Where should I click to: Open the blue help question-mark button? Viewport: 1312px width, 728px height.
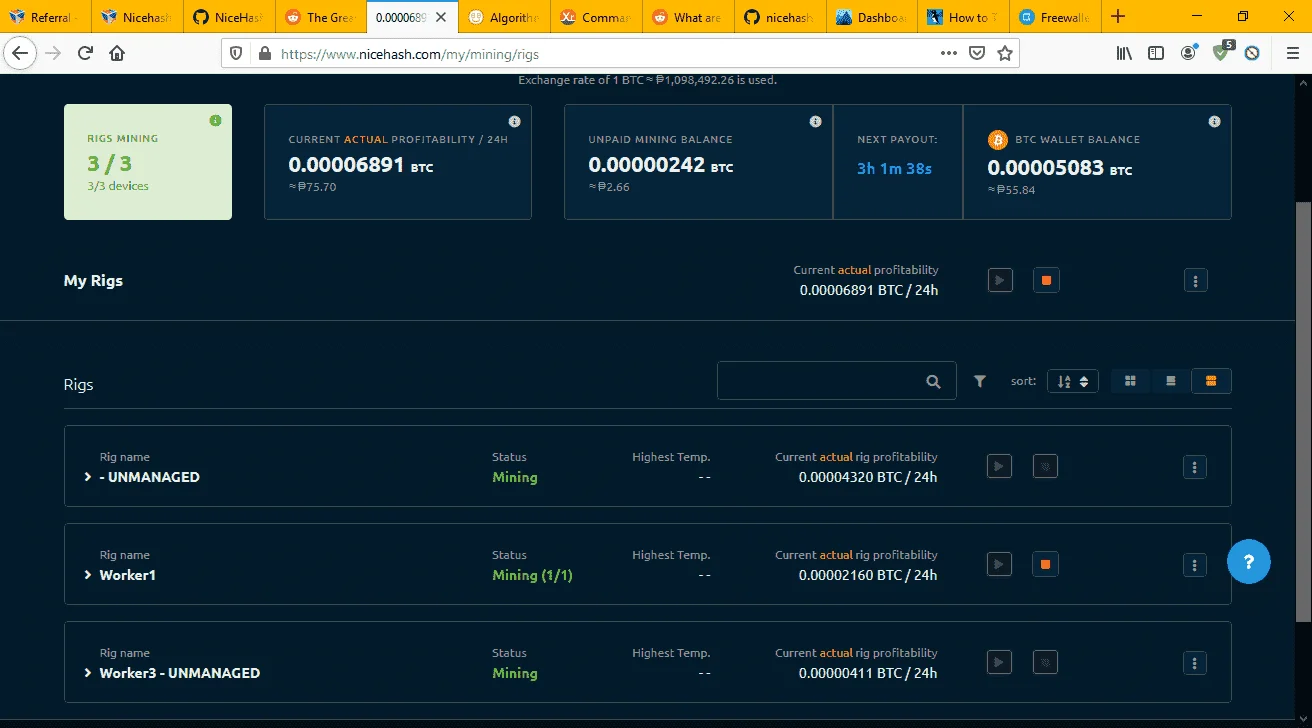[x=1249, y=562]
